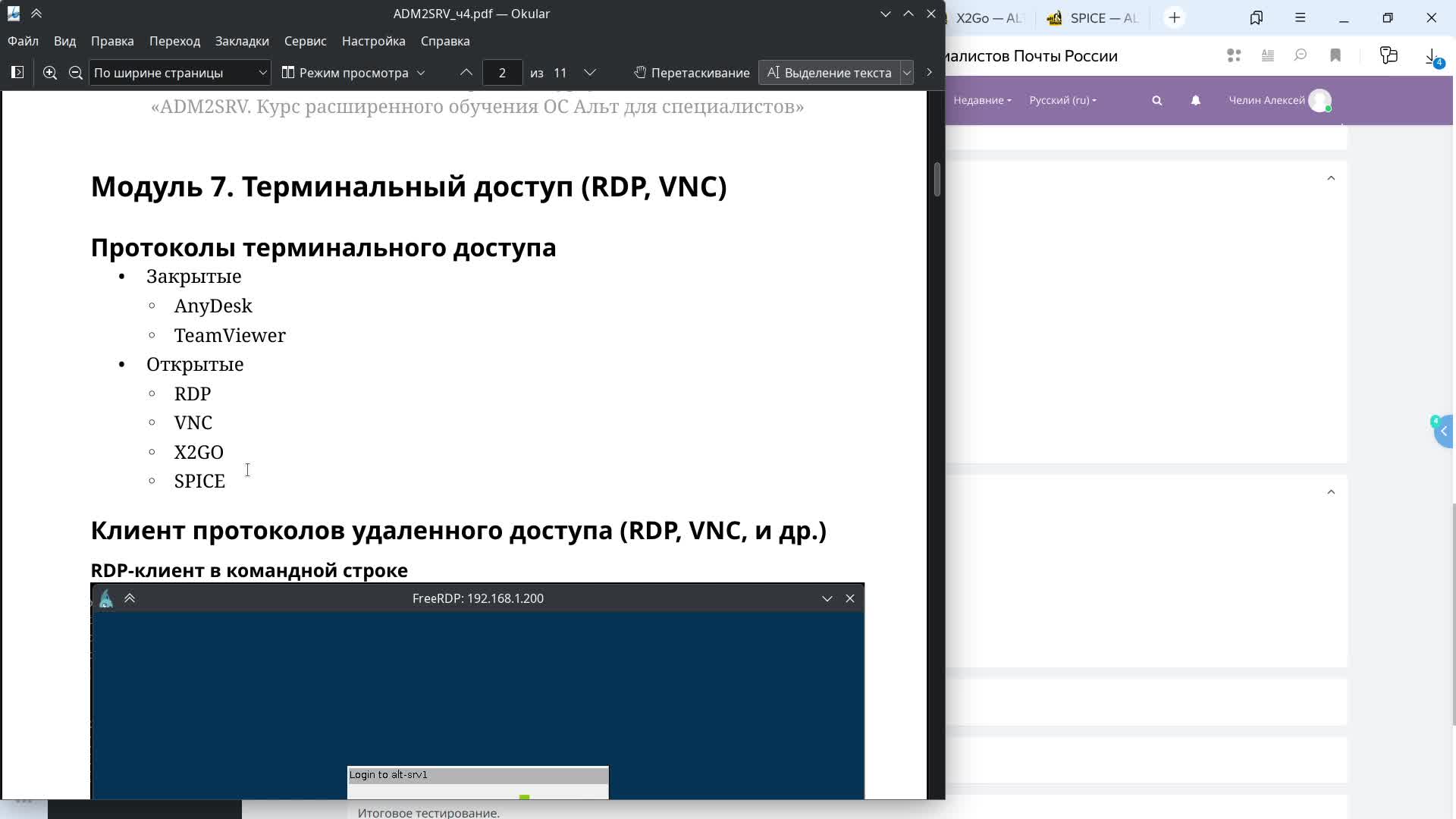
Task: Show more Okular toolbar items chevron
Action: [x=929, y=73]
